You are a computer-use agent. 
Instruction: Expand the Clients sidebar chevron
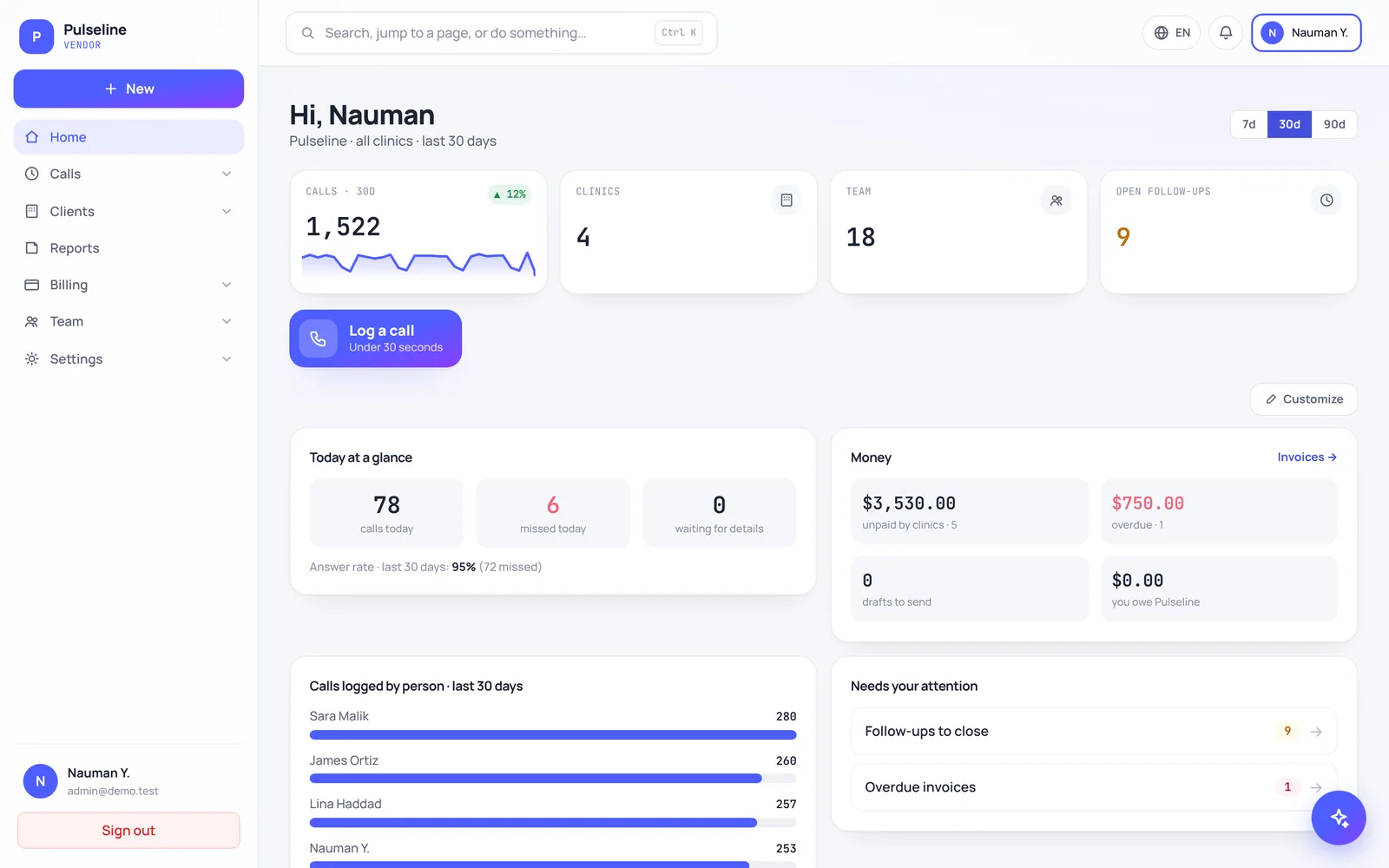(x=227, y=211)
